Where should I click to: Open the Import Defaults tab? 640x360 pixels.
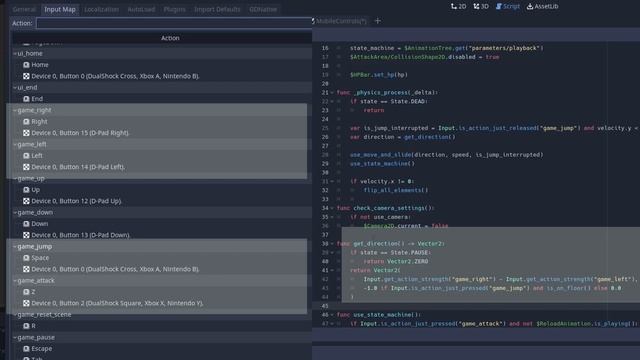pyautogui.click(x=217, y=9)
